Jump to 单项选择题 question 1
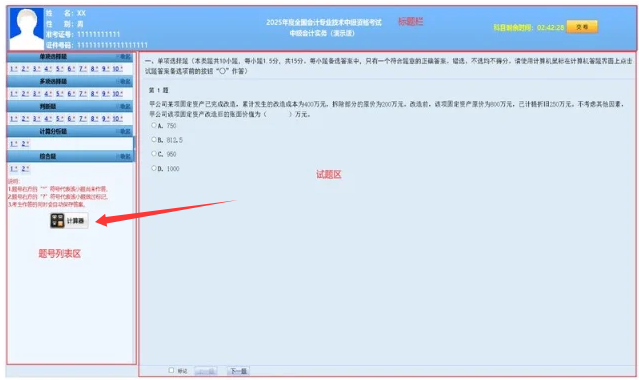This screenshot has width=639, height=380. click(14, 69)
